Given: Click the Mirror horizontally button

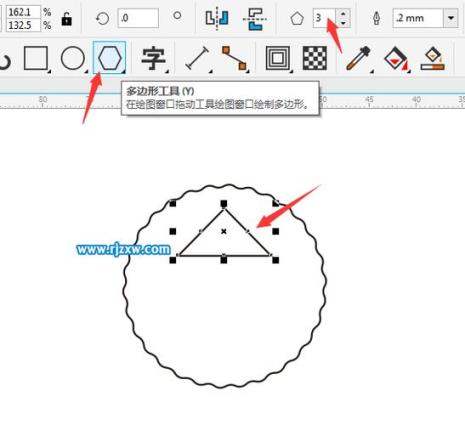Looking at the screenshot, I should point(217,18).
